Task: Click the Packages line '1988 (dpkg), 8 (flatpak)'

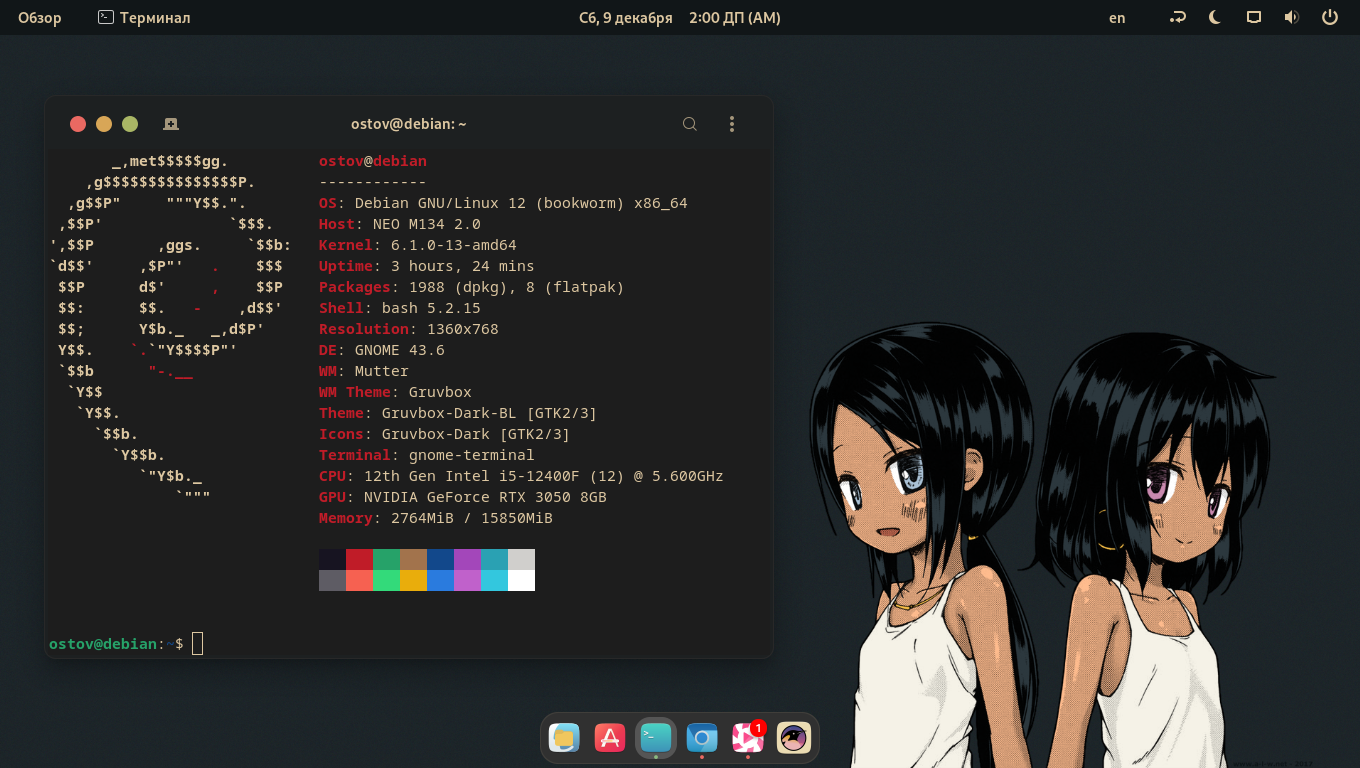Action: coord(471,287)
